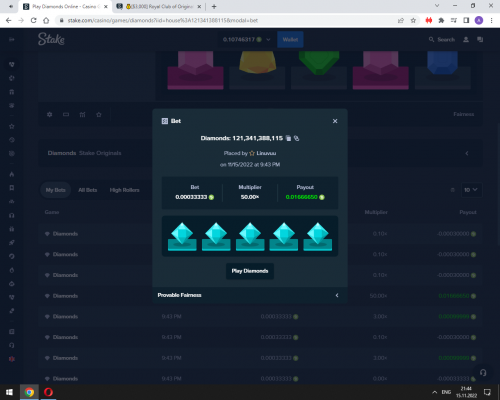
Task: Open favourites star icon in left sidebar
Action: (x=12, y=126)
